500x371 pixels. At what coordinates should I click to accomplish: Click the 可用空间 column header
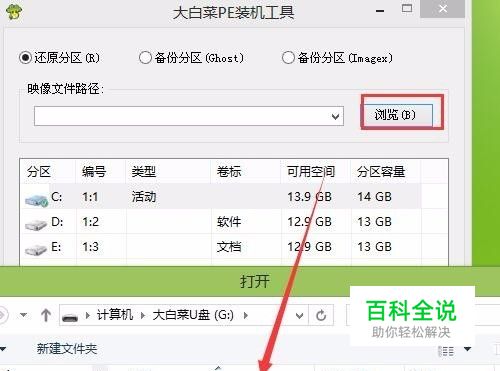tap(311, 172)
